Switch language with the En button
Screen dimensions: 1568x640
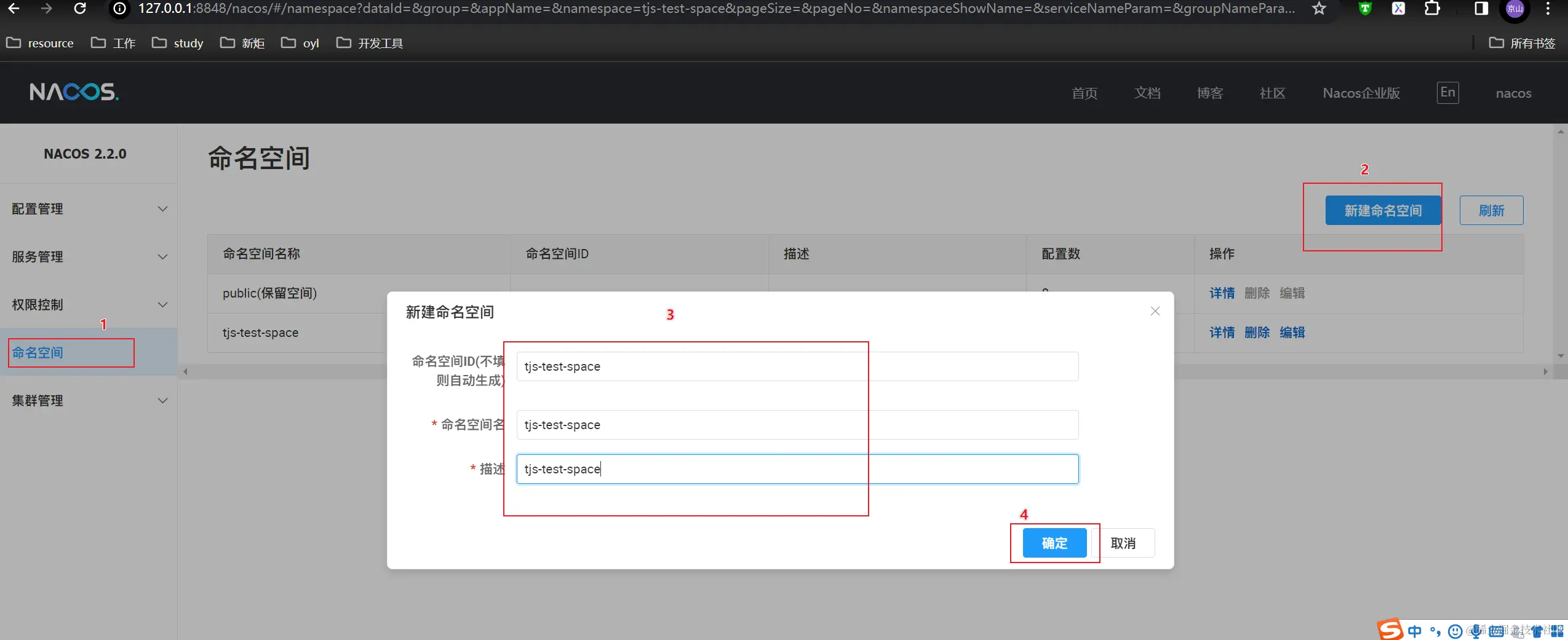tap(1447, 93)
